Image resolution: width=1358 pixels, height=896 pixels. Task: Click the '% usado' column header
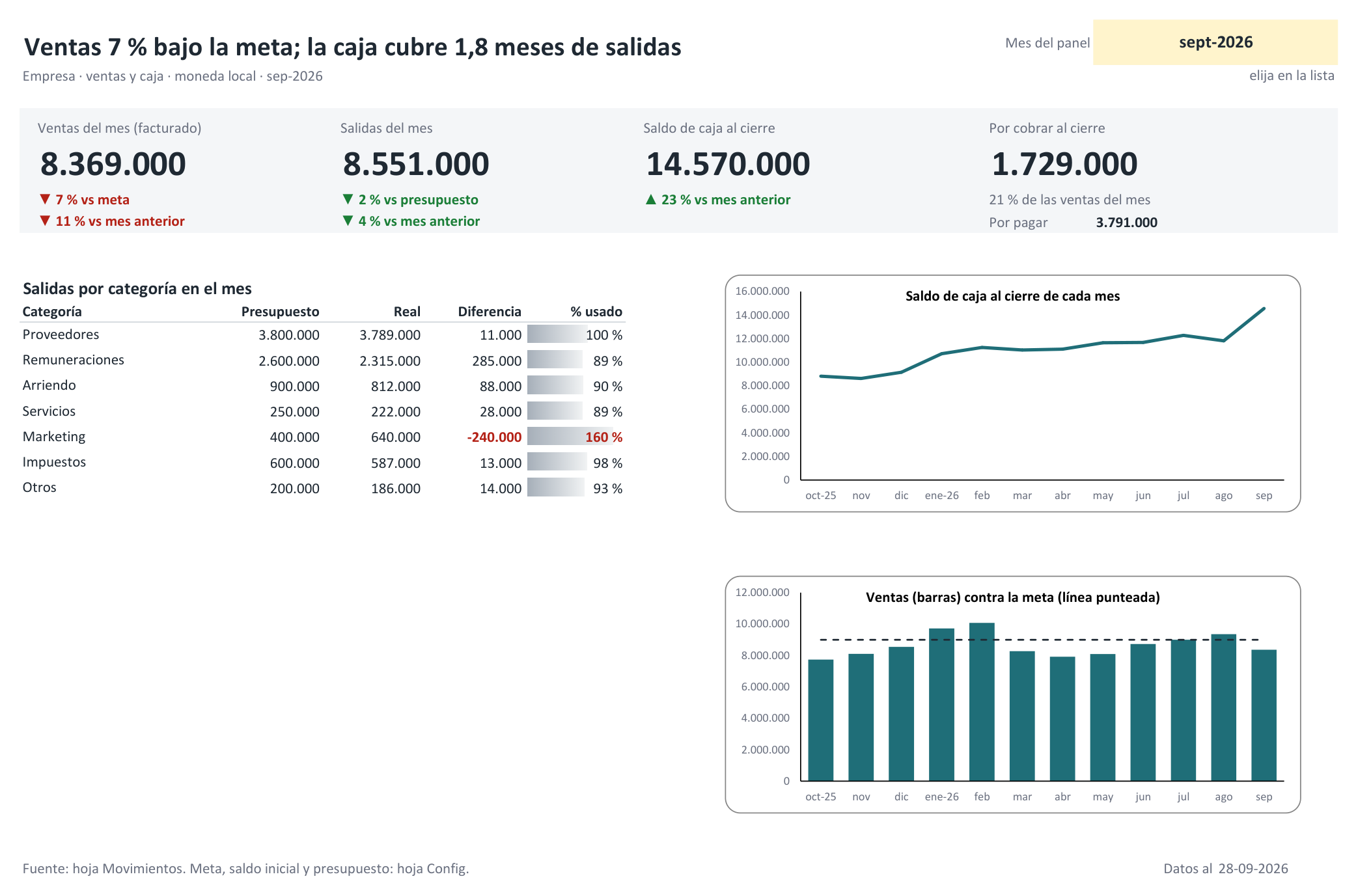pos(596,312)
